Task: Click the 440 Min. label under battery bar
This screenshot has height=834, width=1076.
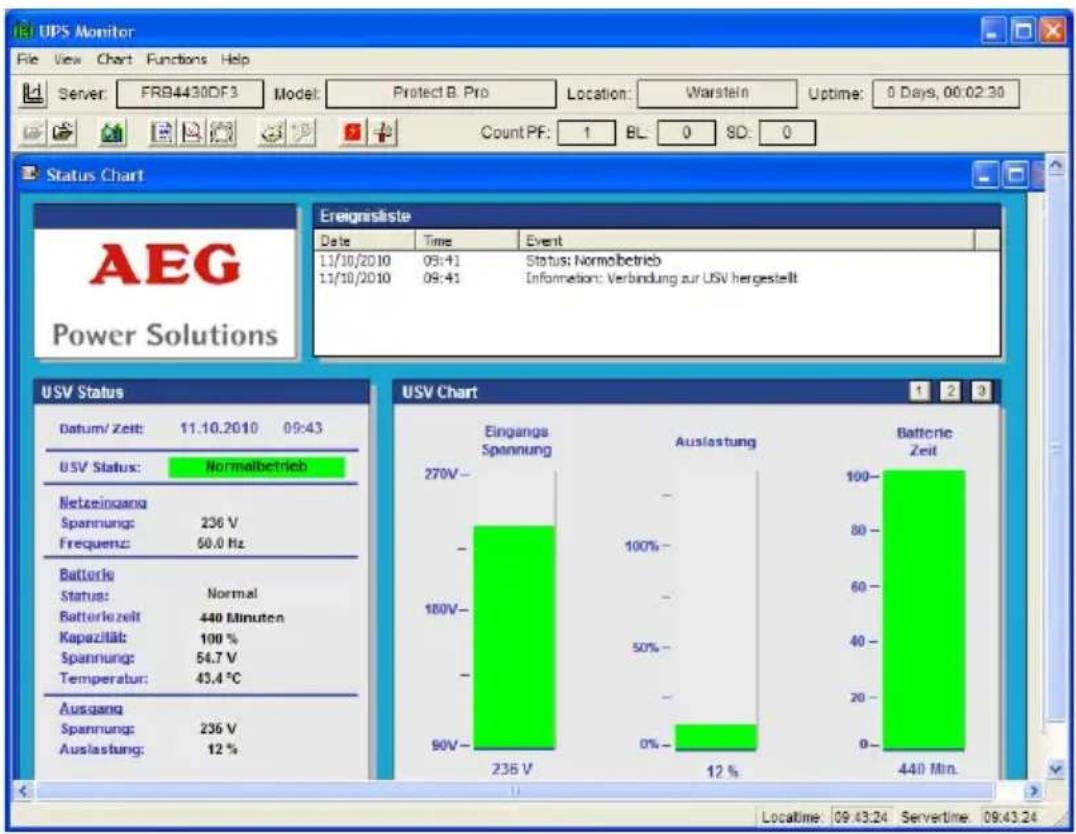Action: (x=928, y=769)
